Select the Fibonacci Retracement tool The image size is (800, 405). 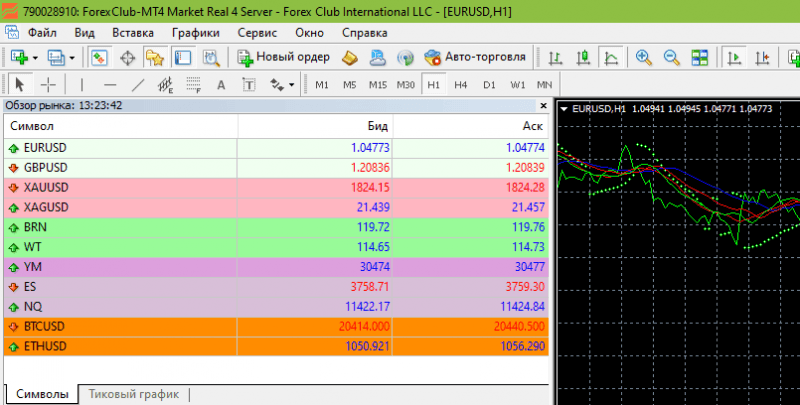[193, 85]
